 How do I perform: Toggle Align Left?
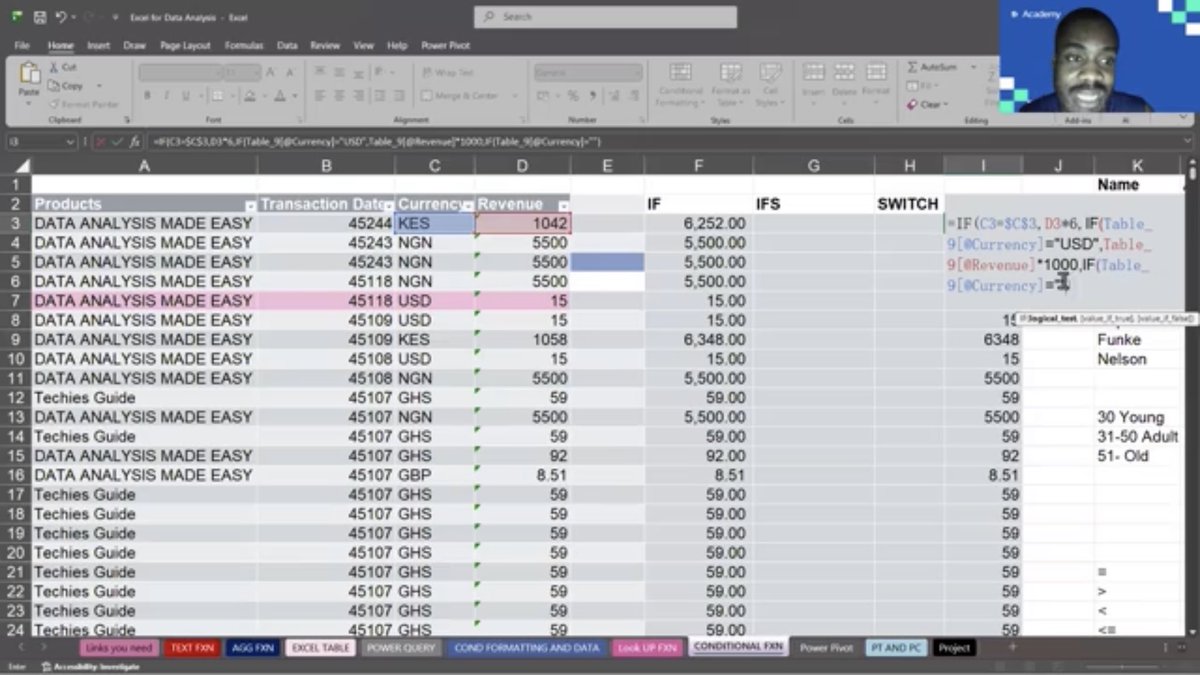point(320,96)
